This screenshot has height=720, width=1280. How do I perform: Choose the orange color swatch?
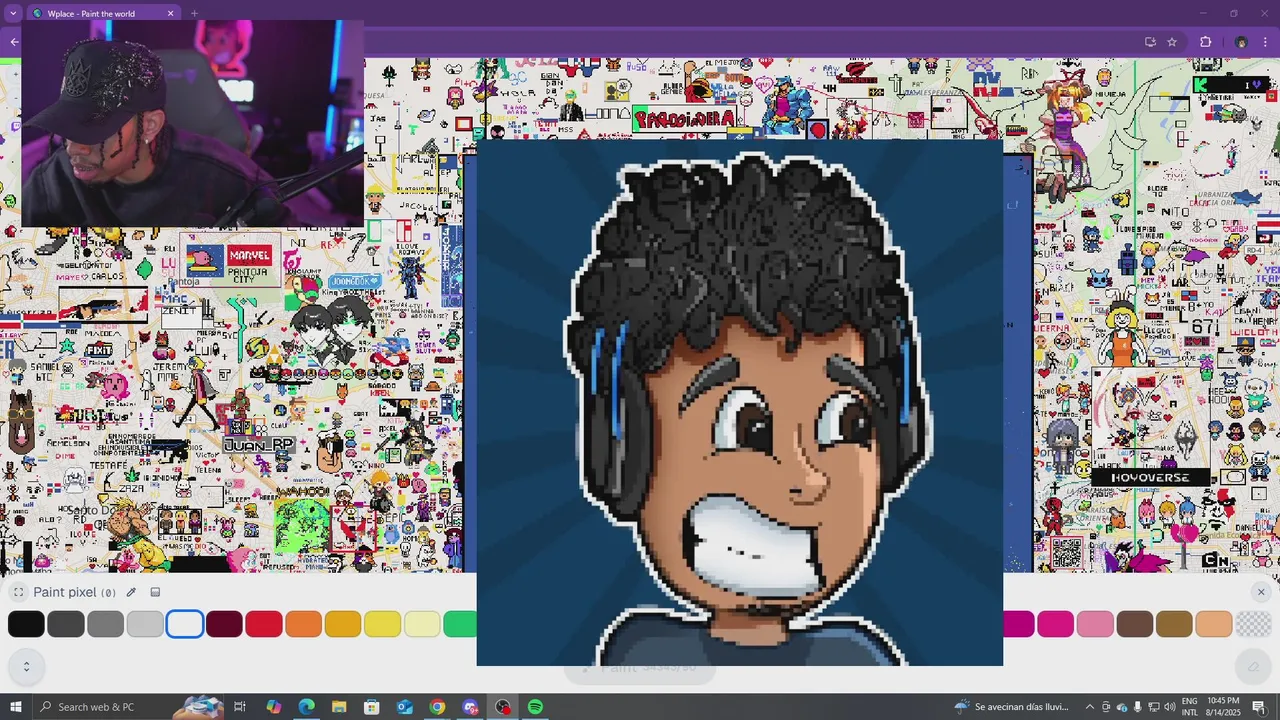303,624
